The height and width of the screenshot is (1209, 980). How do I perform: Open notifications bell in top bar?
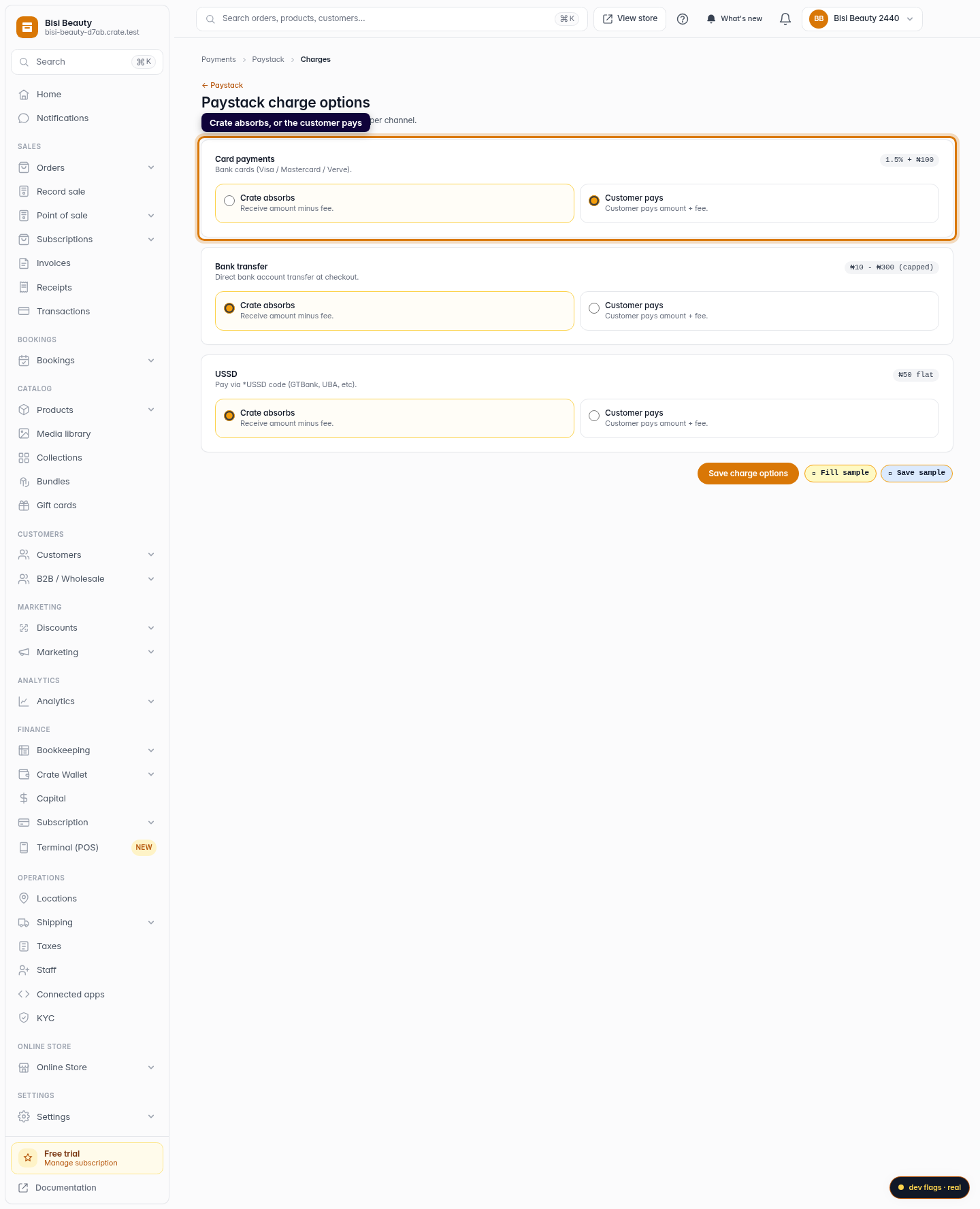tap(785, 19)
